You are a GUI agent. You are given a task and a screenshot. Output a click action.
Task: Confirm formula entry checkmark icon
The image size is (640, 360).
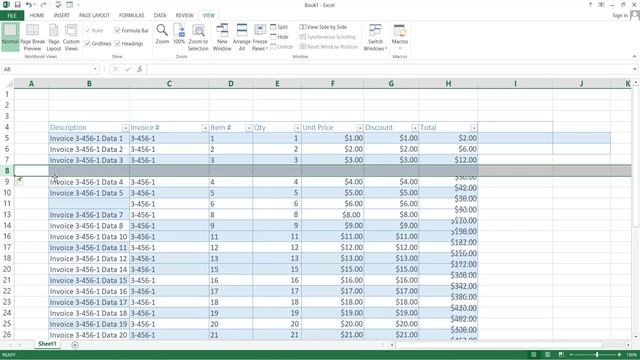(x=128, y=69)
